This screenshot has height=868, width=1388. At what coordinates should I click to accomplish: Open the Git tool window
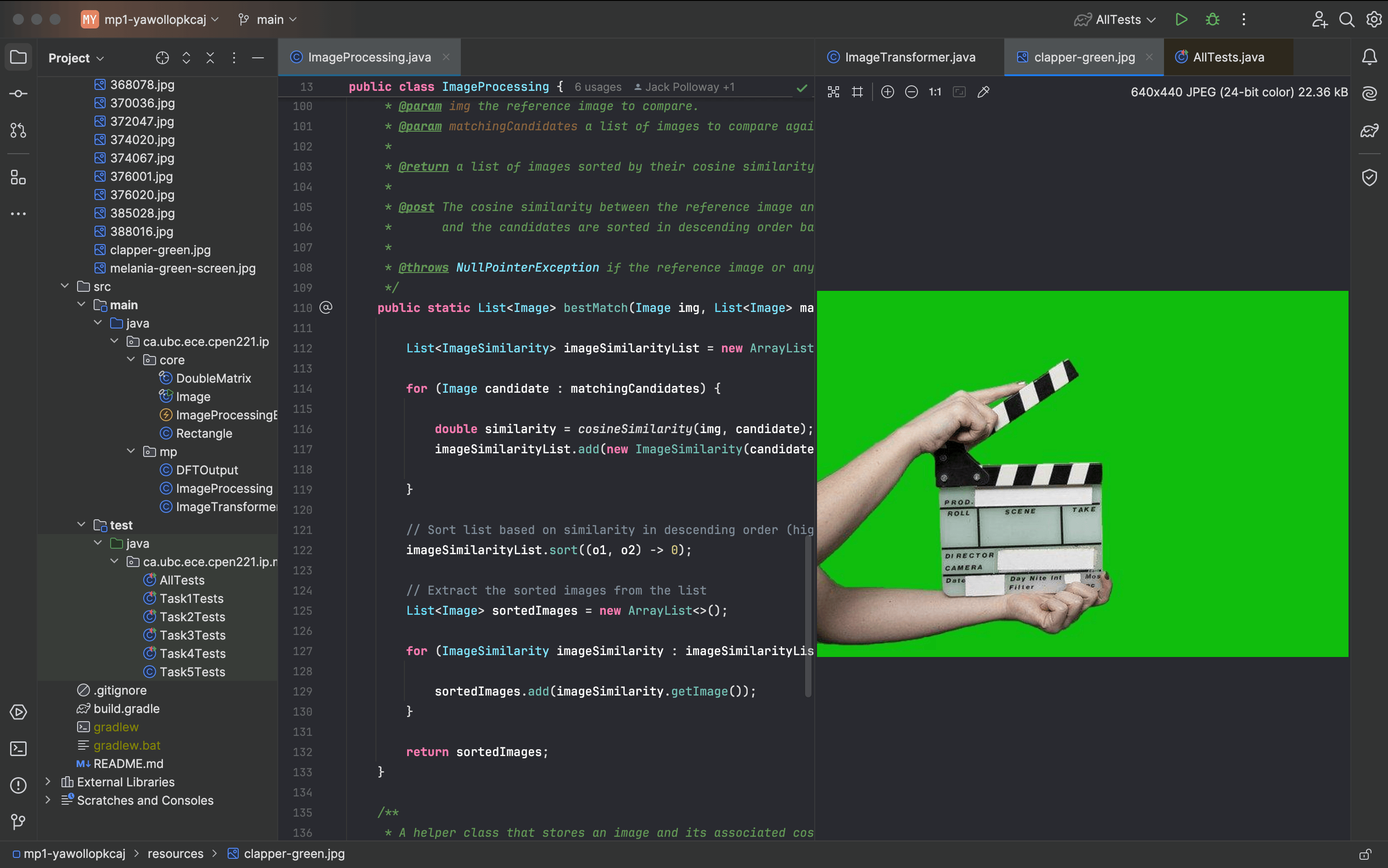(x=18, y=822)
